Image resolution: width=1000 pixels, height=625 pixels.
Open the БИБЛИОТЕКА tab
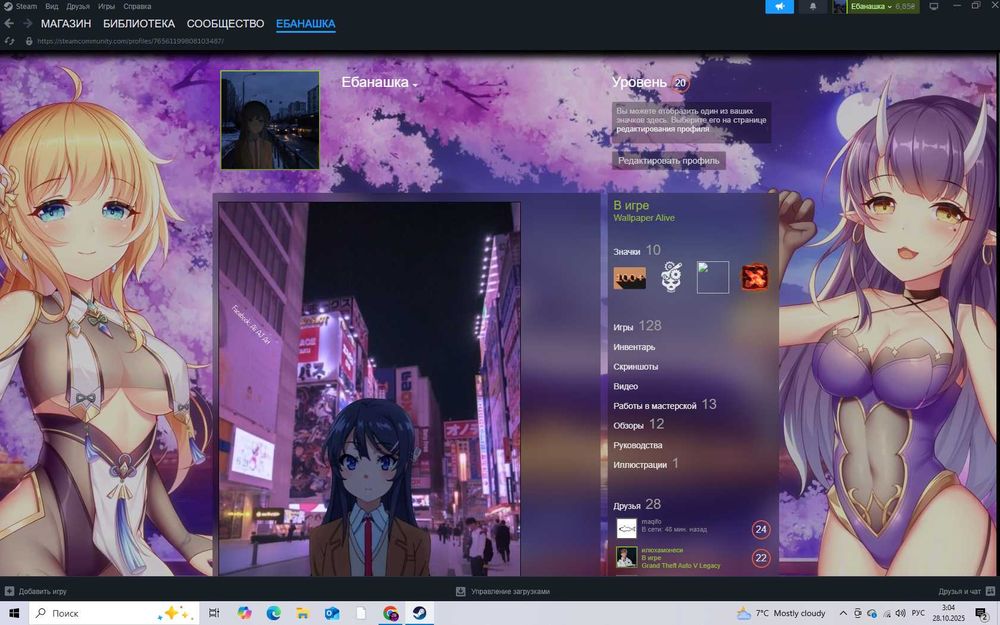139,23
